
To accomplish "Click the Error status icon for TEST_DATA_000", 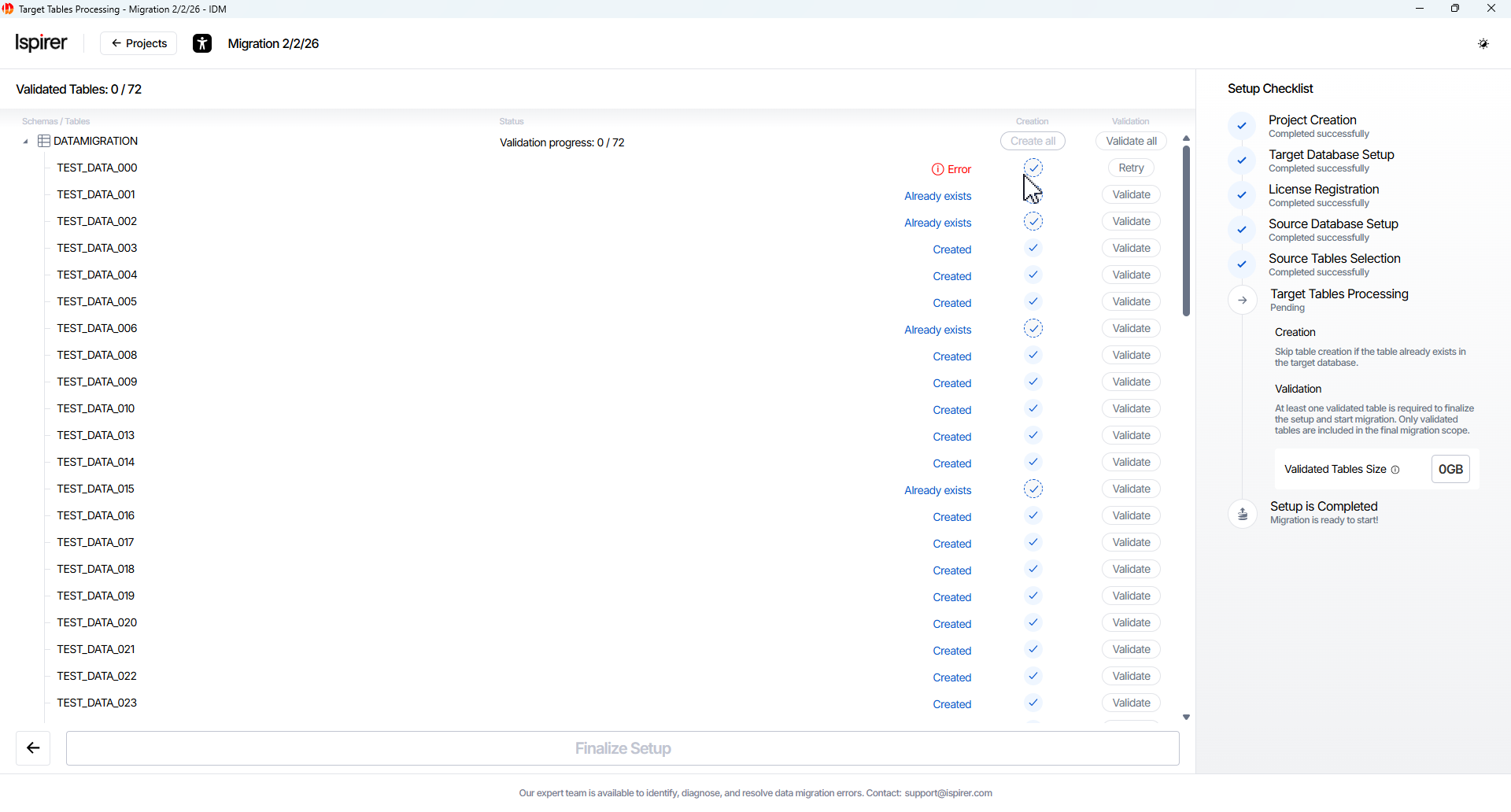I will click(937, 169).
